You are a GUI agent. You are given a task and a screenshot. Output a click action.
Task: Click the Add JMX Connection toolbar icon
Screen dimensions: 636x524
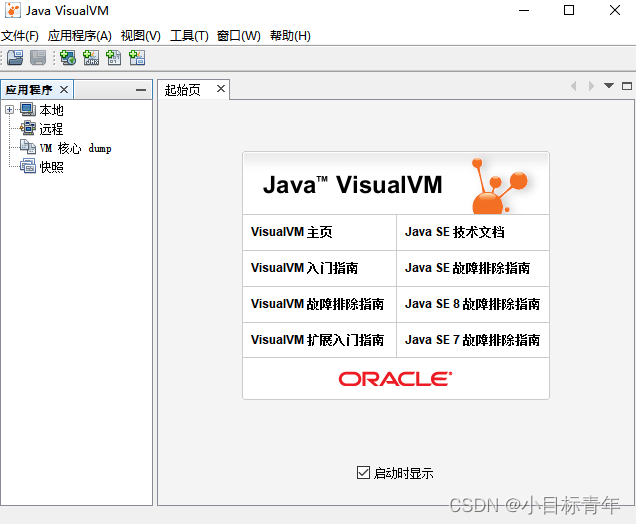click(91, 58)
